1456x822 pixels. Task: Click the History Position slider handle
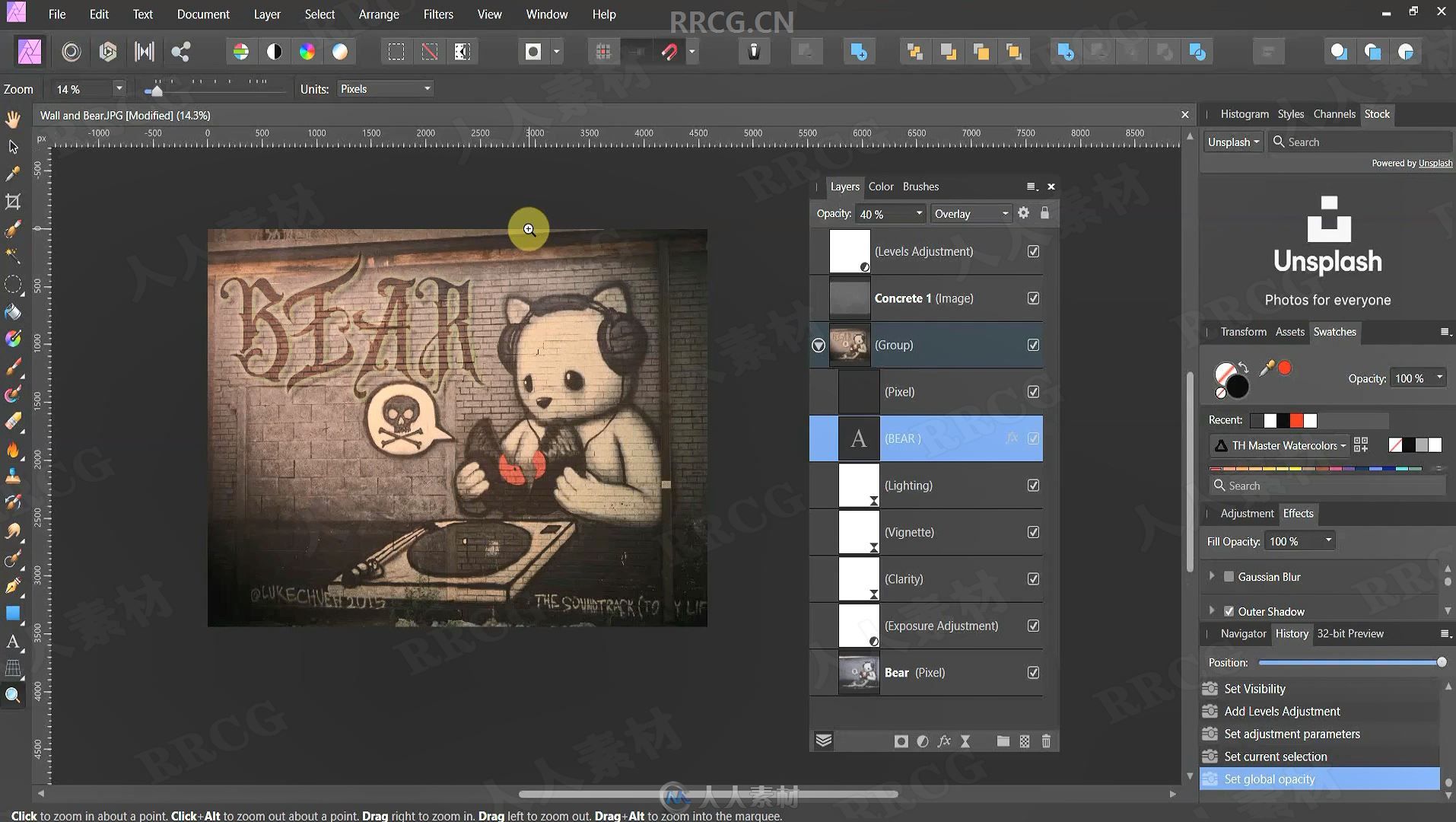[x=1441, y=662]
